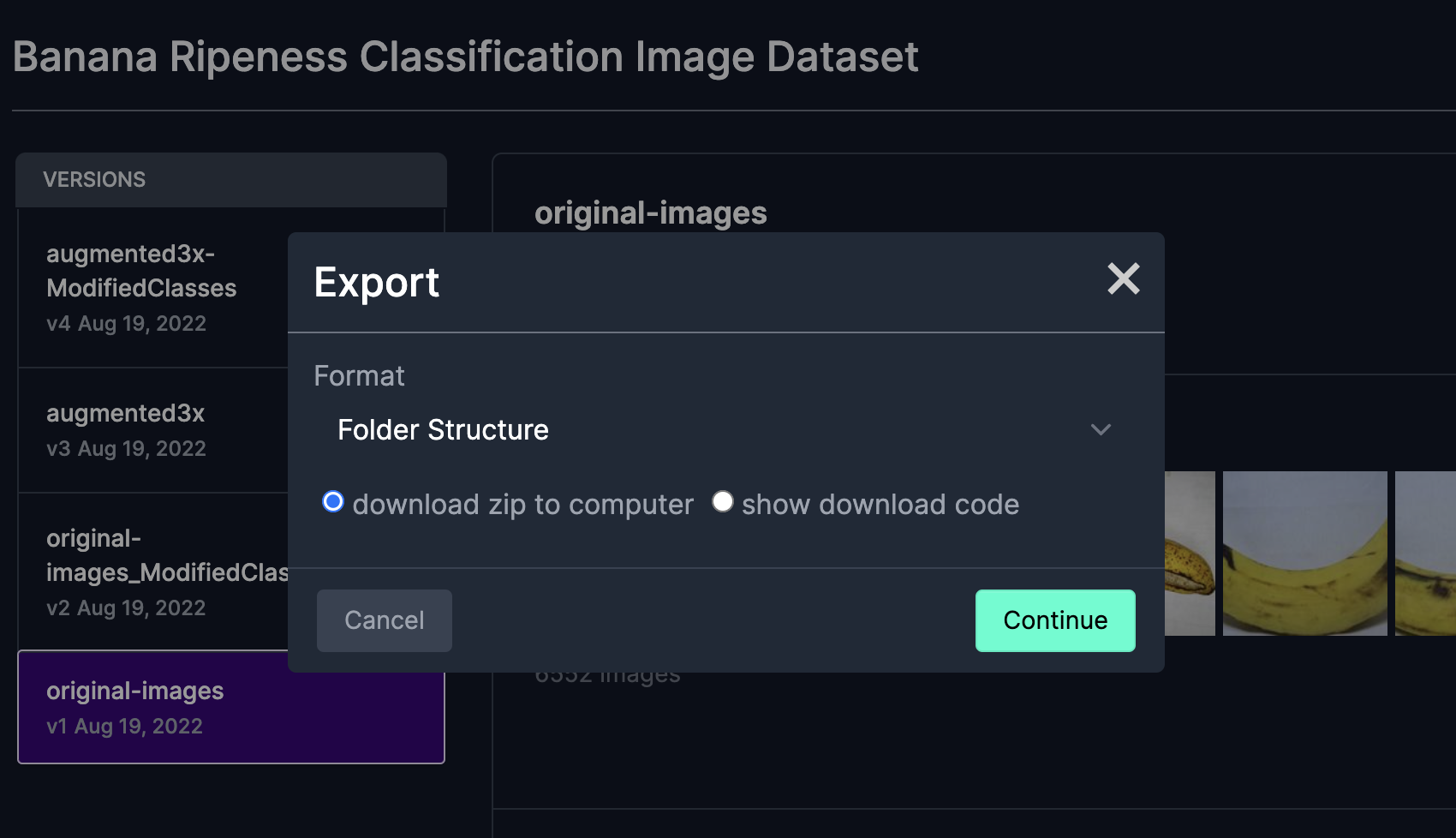Click the banana image thumbnail on far right

click(x=1424, y=553)
